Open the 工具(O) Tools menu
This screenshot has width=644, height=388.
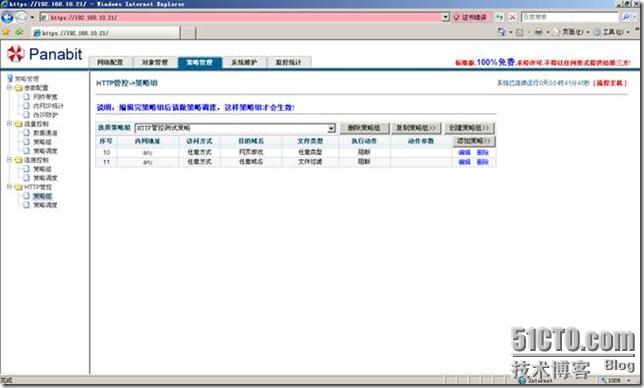click(612, 32)
